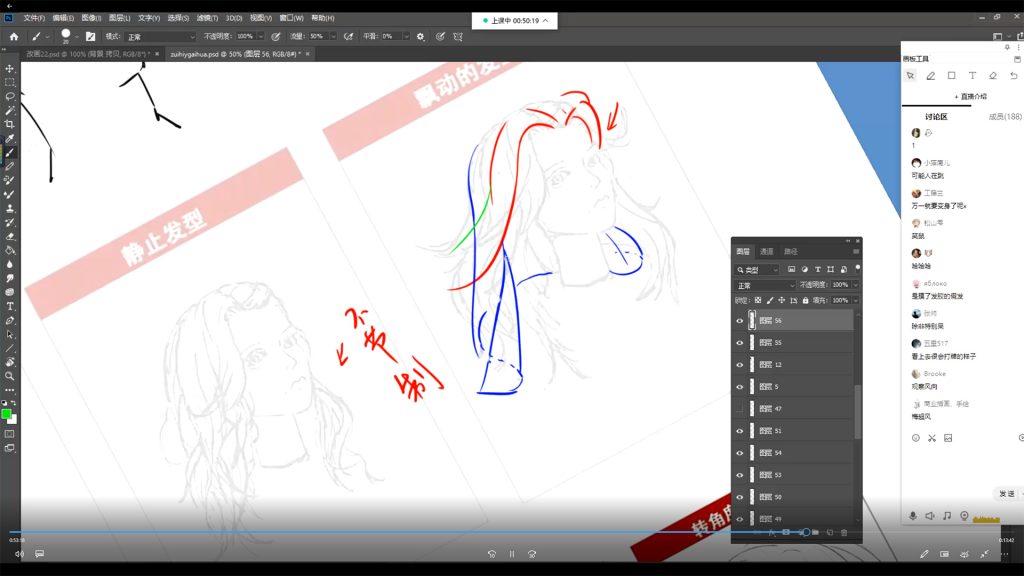Hide layer 图层 56 with eye icon
1024x576 pixels.
(740, 321)
